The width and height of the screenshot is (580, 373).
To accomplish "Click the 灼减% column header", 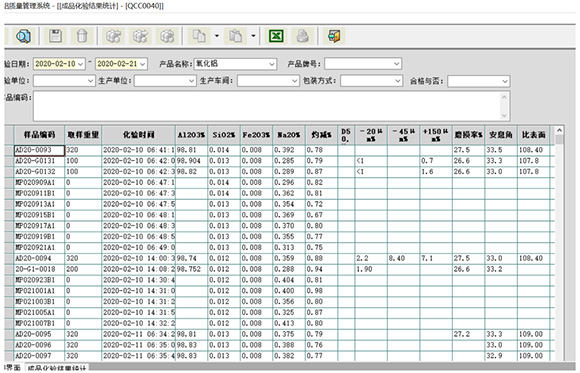I will click(x=321, y=135).
